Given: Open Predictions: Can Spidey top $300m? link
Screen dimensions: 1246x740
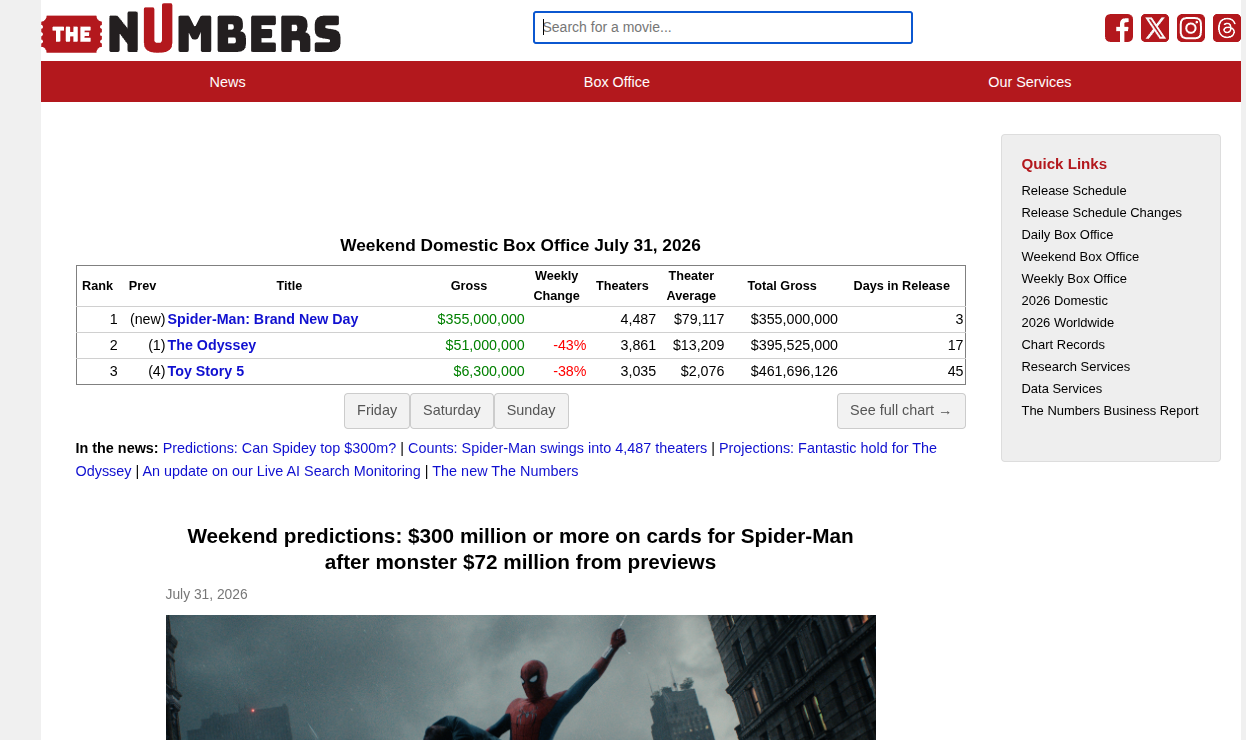Looking at the screenshot, I should [x=279, y=448].
